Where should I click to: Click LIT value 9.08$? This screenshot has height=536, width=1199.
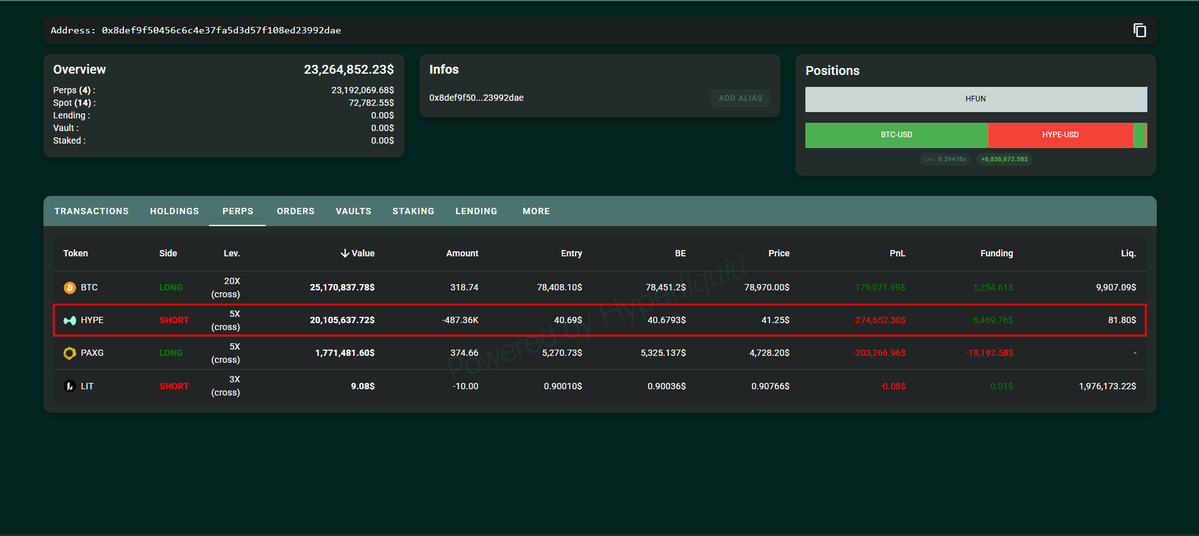tap(362, 387)
